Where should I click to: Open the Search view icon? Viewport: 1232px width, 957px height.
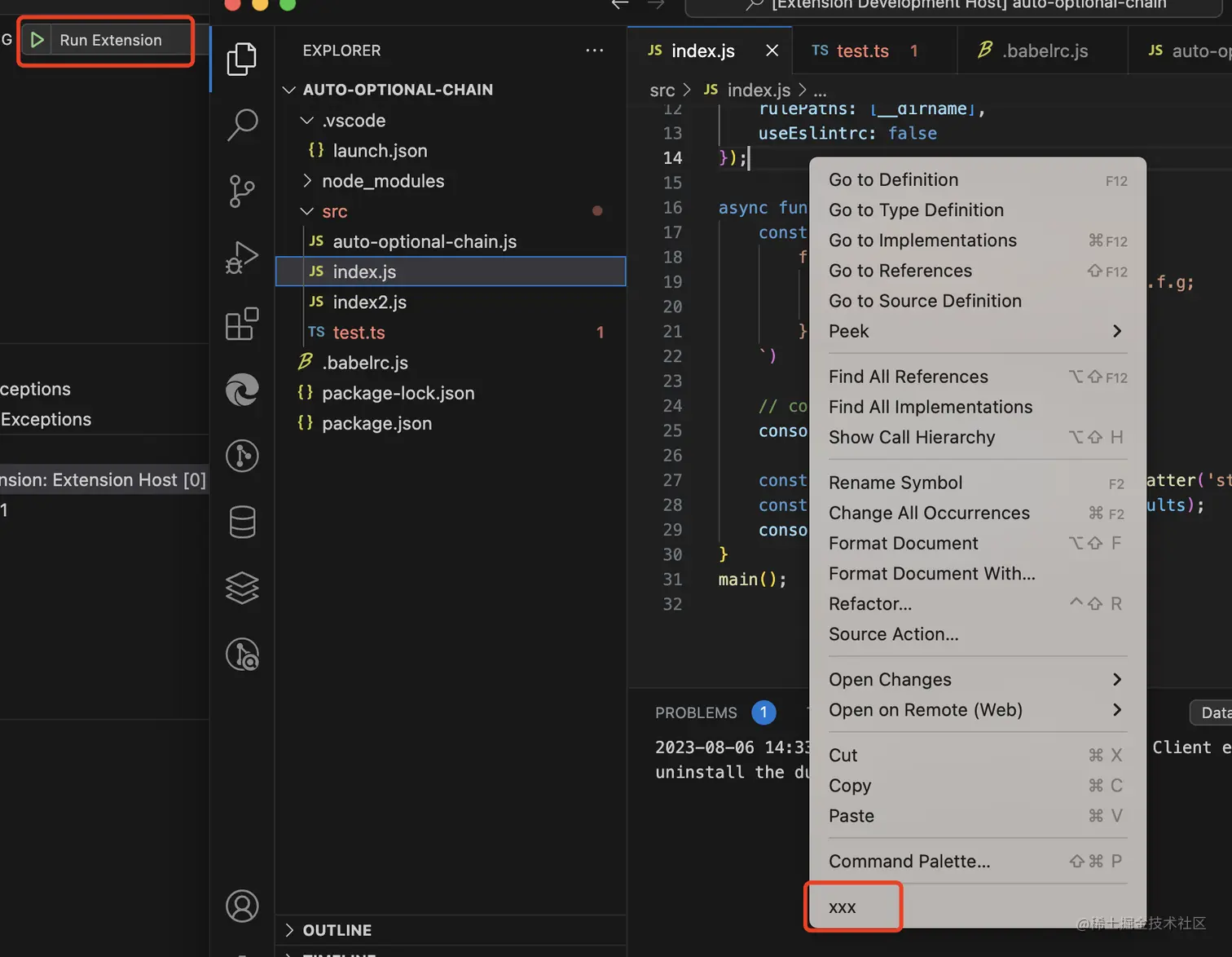coord(242,125)
